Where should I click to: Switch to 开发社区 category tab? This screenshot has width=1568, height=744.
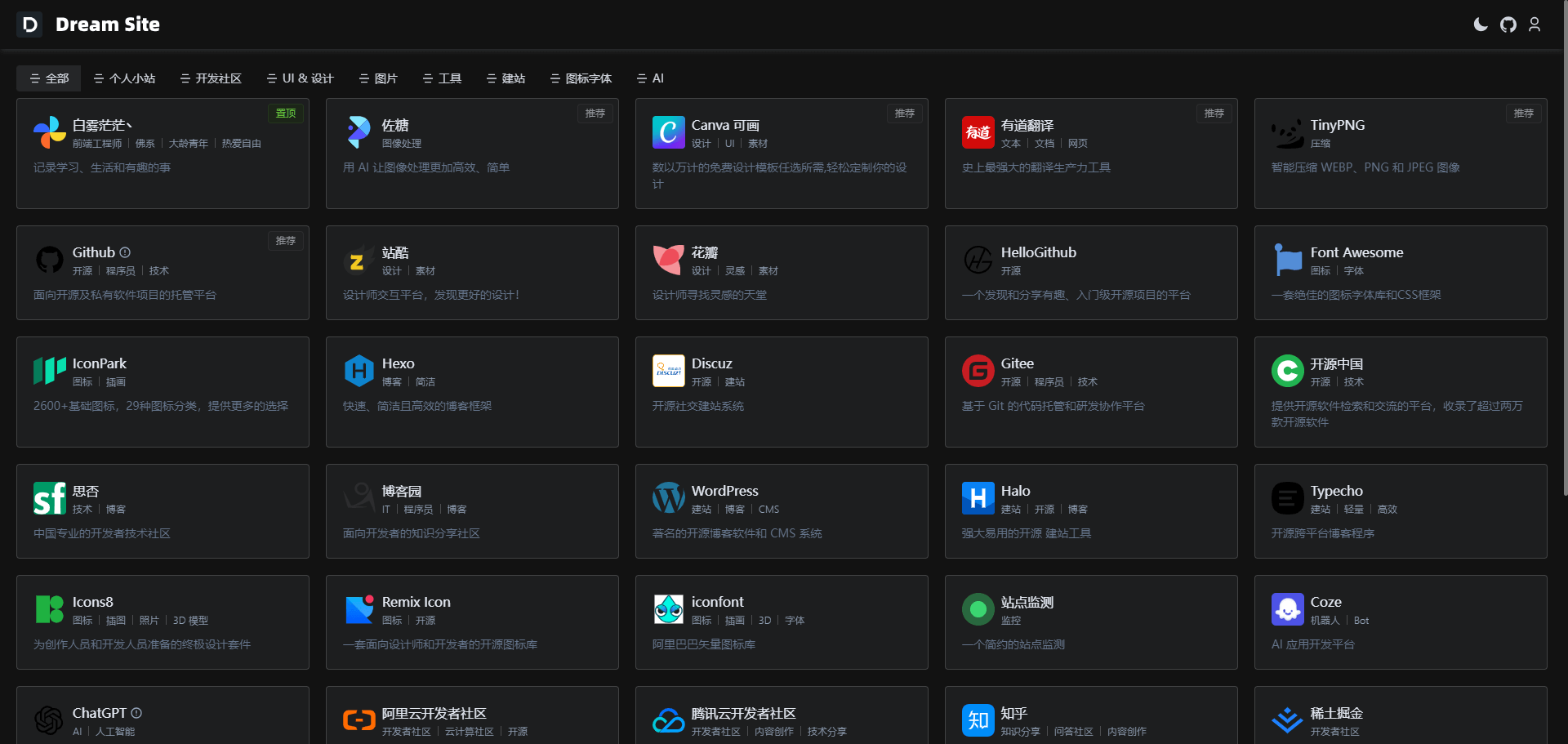point(211,78)
